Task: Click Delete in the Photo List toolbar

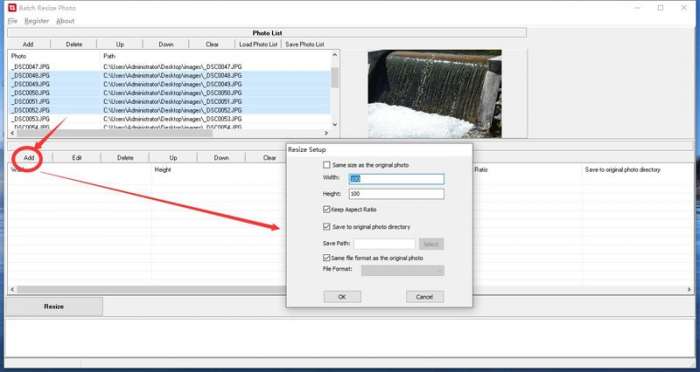Action: point(74,44)
